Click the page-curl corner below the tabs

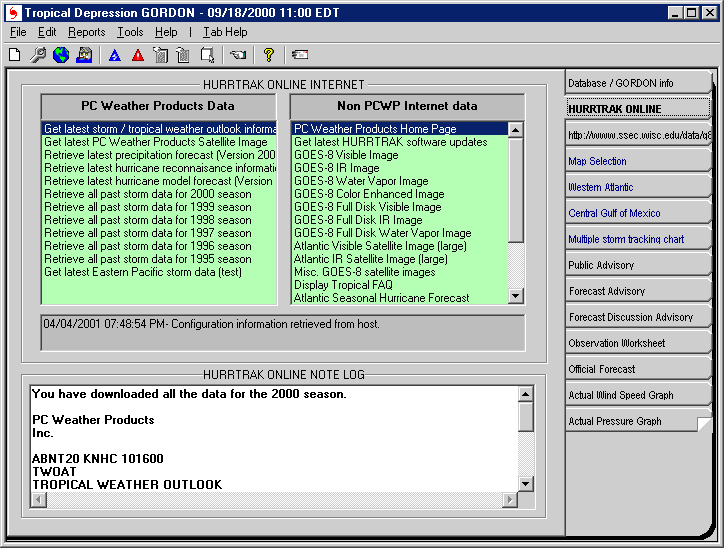pos(705,424)
